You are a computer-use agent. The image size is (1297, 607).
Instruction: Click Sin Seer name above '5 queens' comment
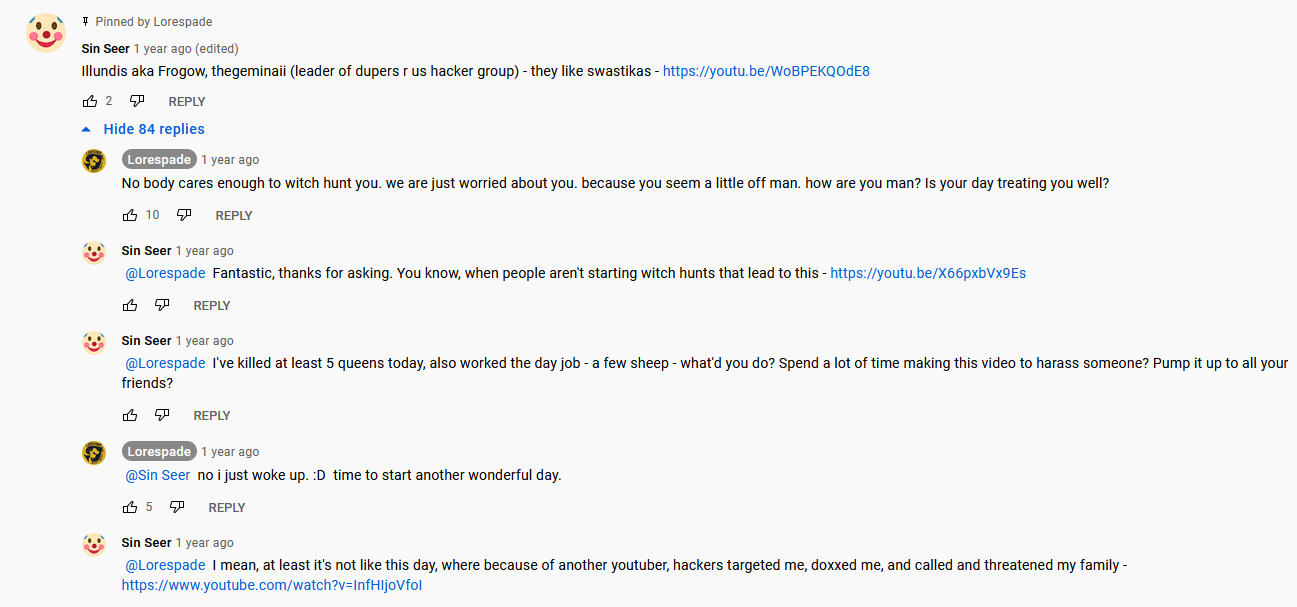tap(146, 341)
